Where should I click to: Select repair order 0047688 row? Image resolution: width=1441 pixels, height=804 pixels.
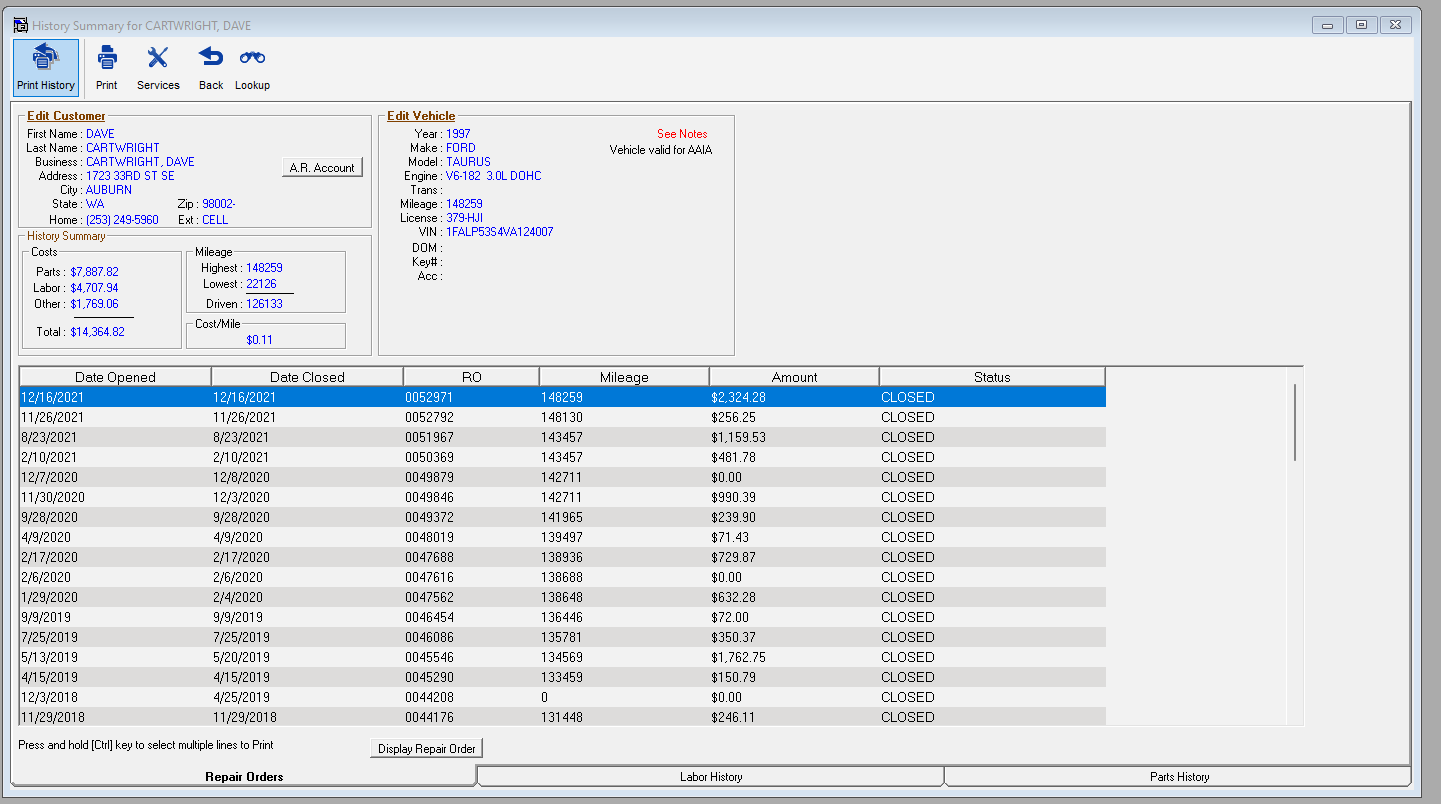563,557
